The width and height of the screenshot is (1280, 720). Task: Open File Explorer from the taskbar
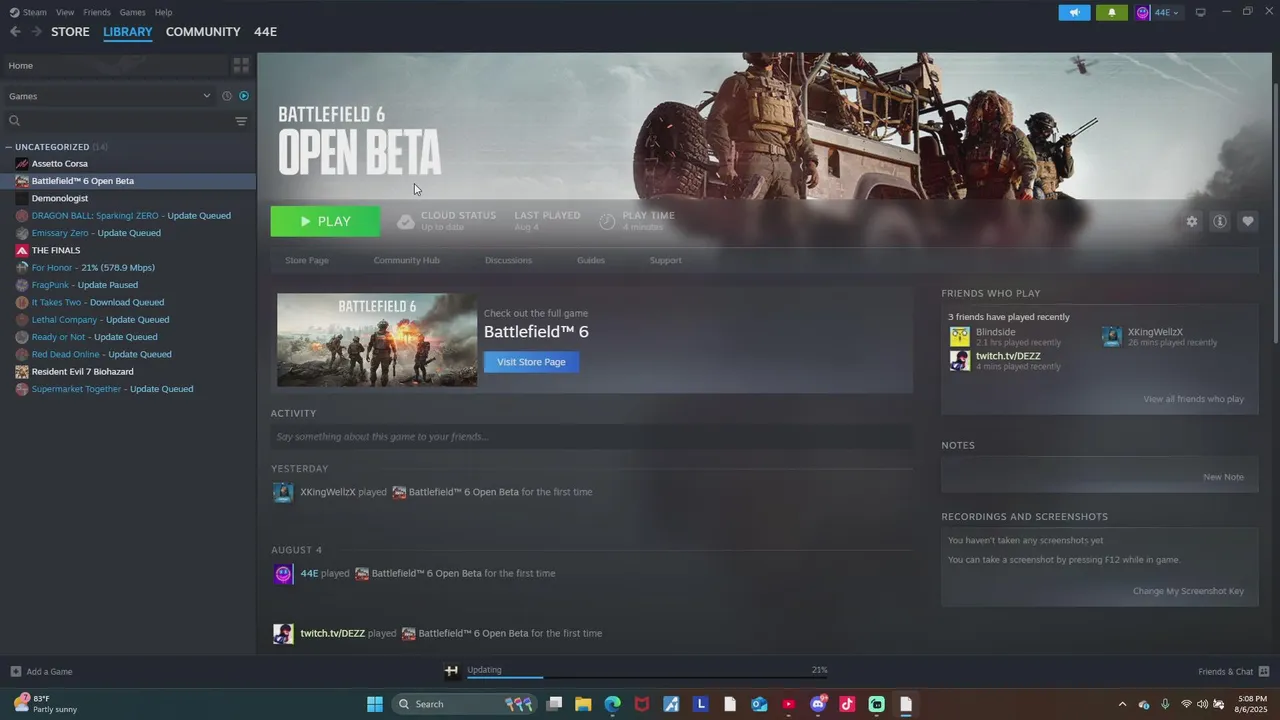point(583,704)
